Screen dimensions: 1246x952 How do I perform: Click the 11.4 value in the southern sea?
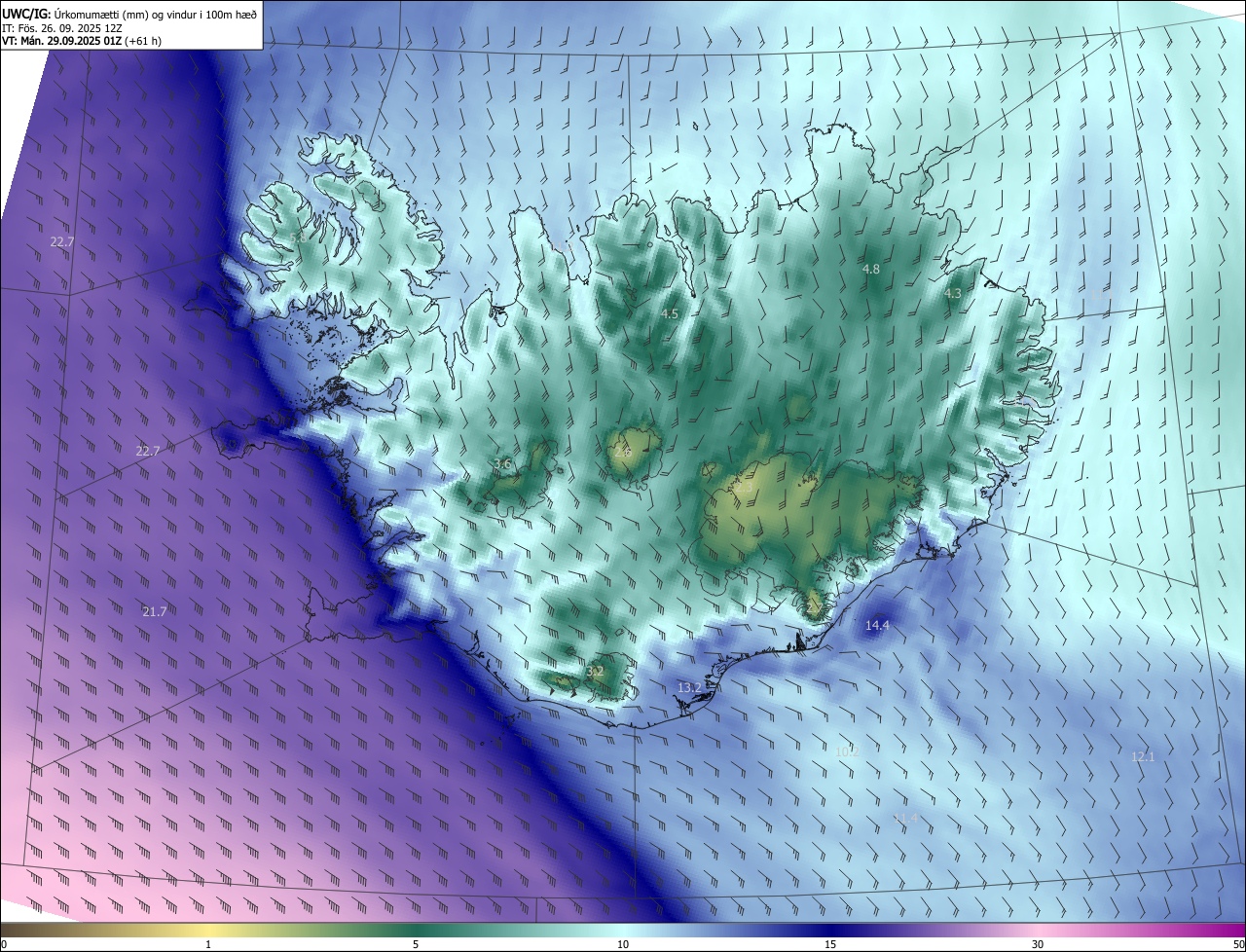[905, 819]
